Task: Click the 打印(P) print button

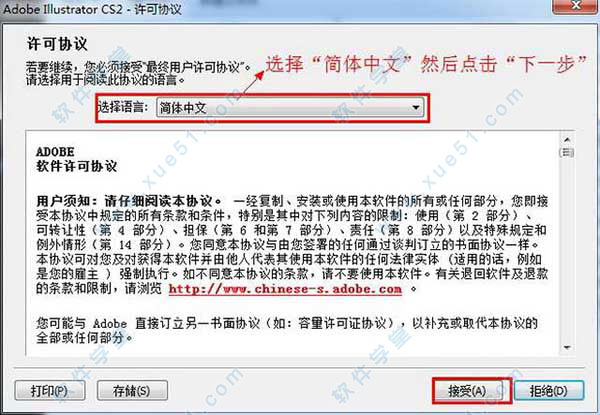Action: coord(50,391)
